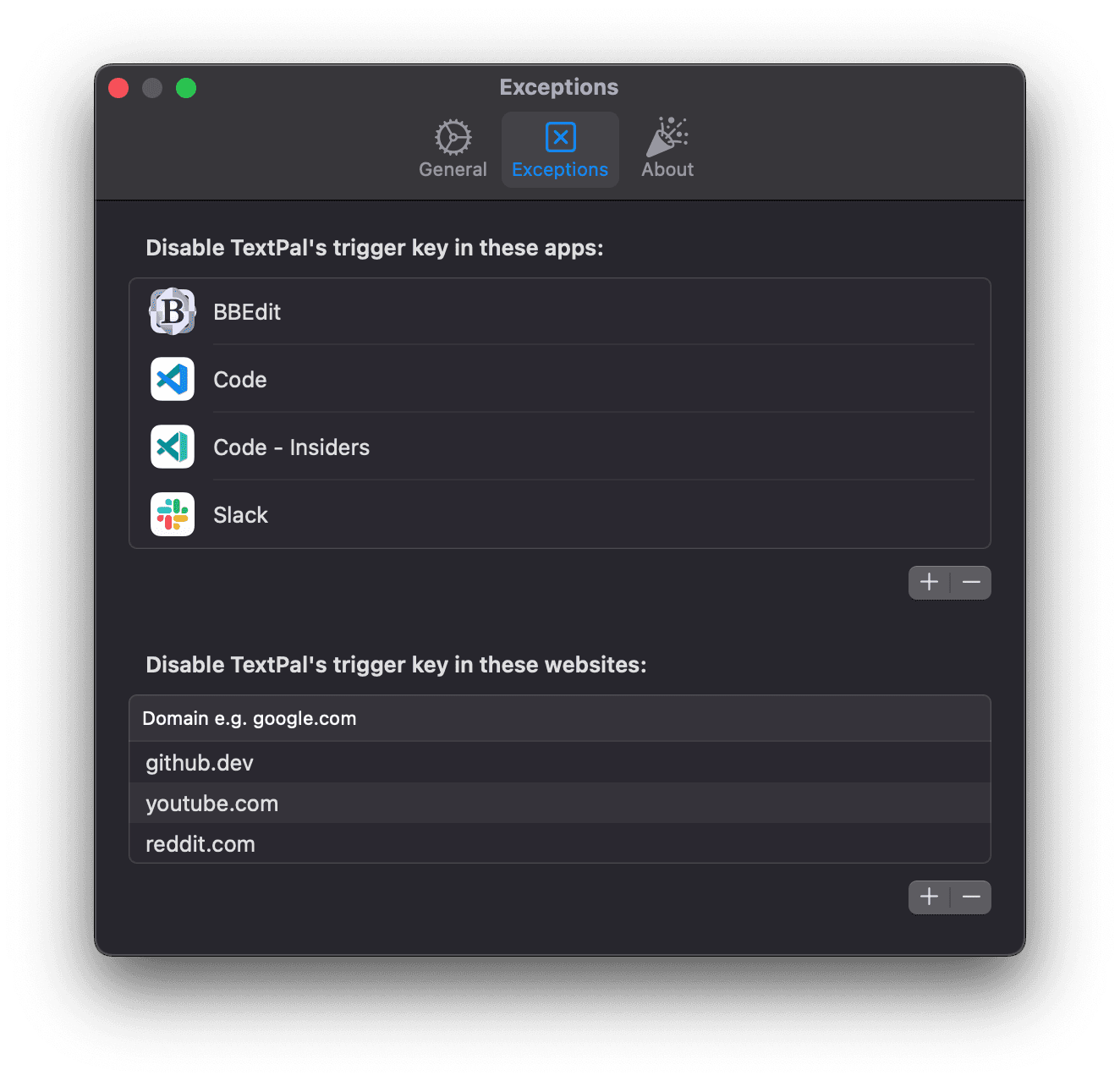Screen dimensions: 1120x1081
Task: Add a new website domain exception
Action: click(929, 897)
